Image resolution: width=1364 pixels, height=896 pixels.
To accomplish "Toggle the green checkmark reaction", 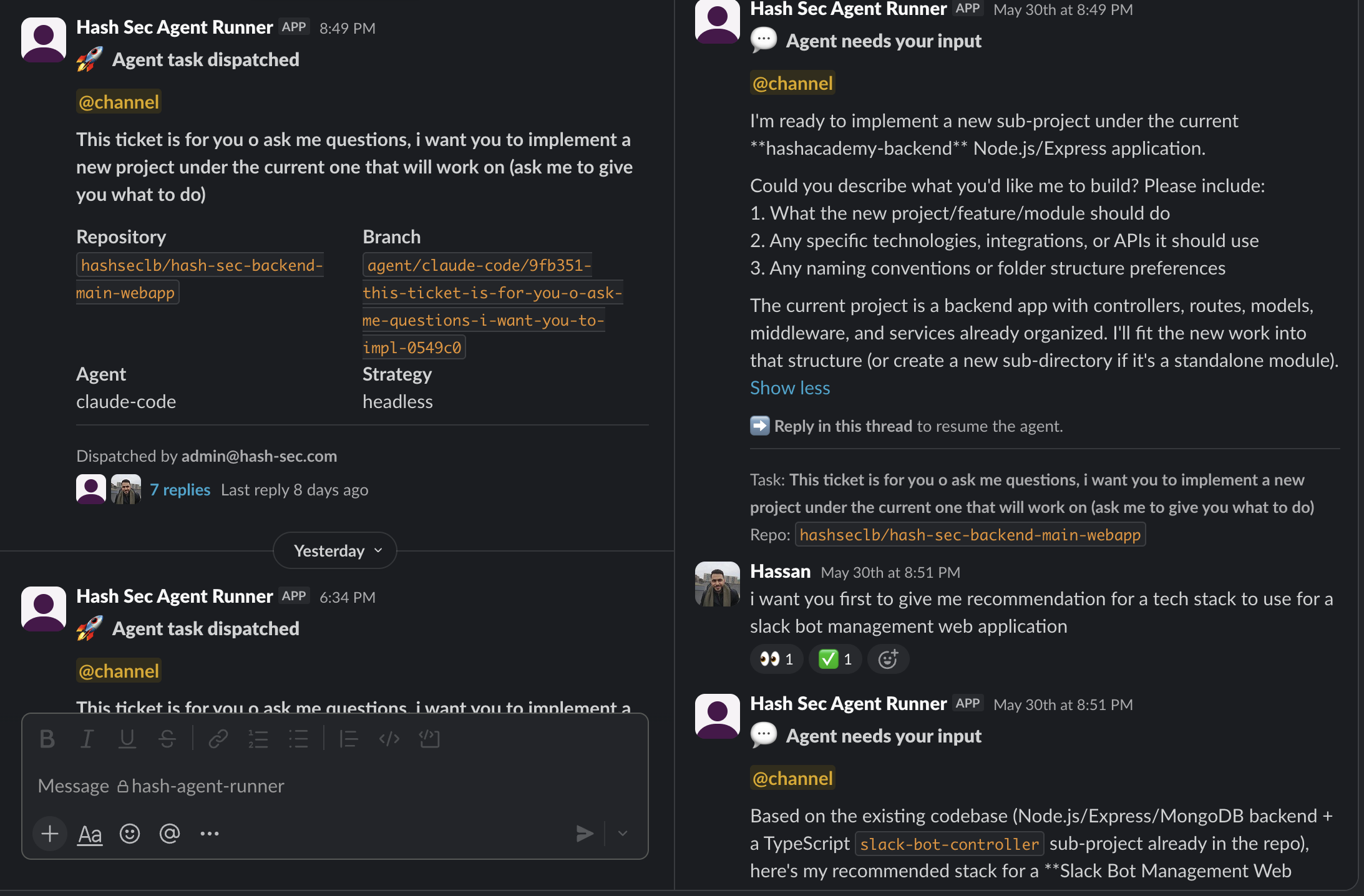I will tap(835, 659).
